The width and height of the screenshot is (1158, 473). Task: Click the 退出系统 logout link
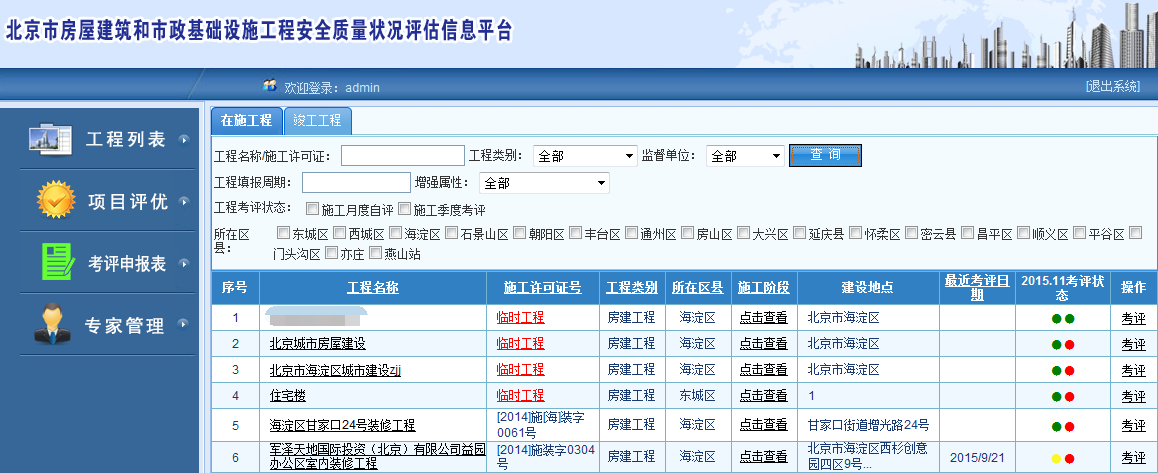coord(1112,86)
